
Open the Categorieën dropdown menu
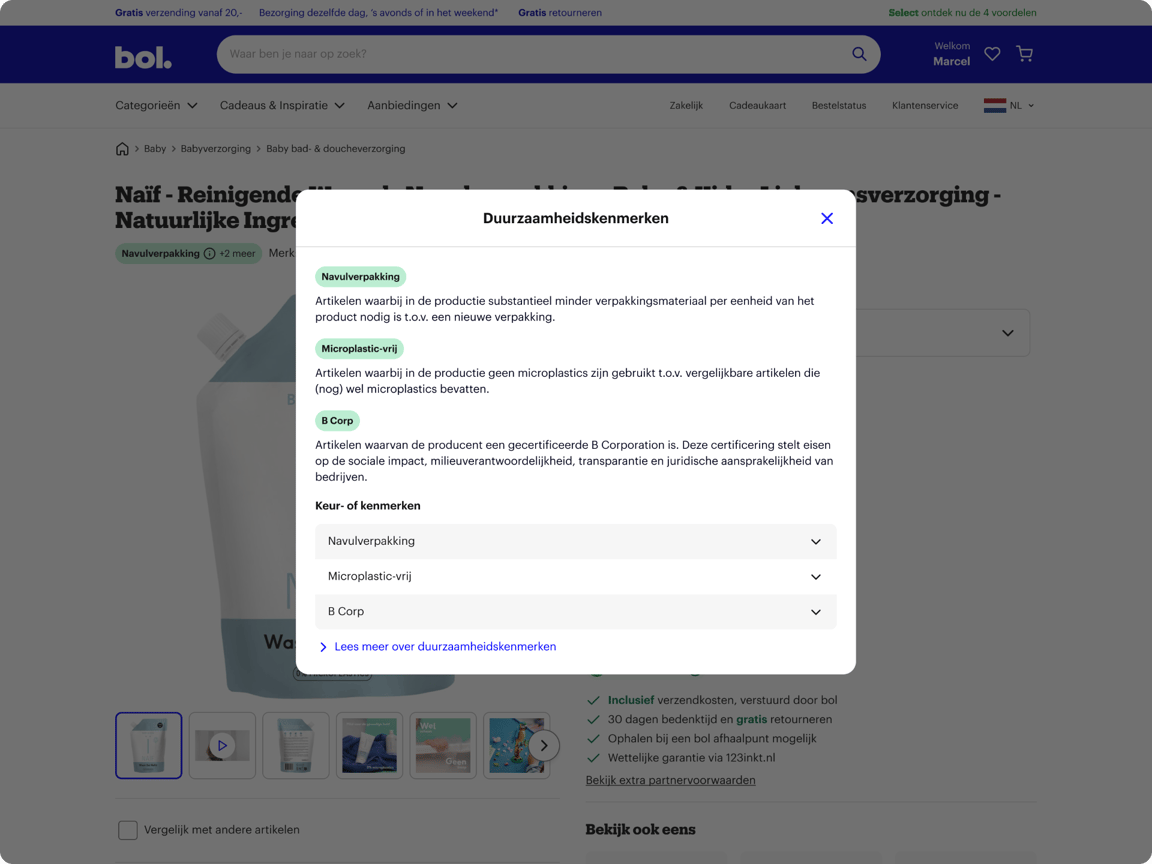pyautogui.click(x=156, y=105)
